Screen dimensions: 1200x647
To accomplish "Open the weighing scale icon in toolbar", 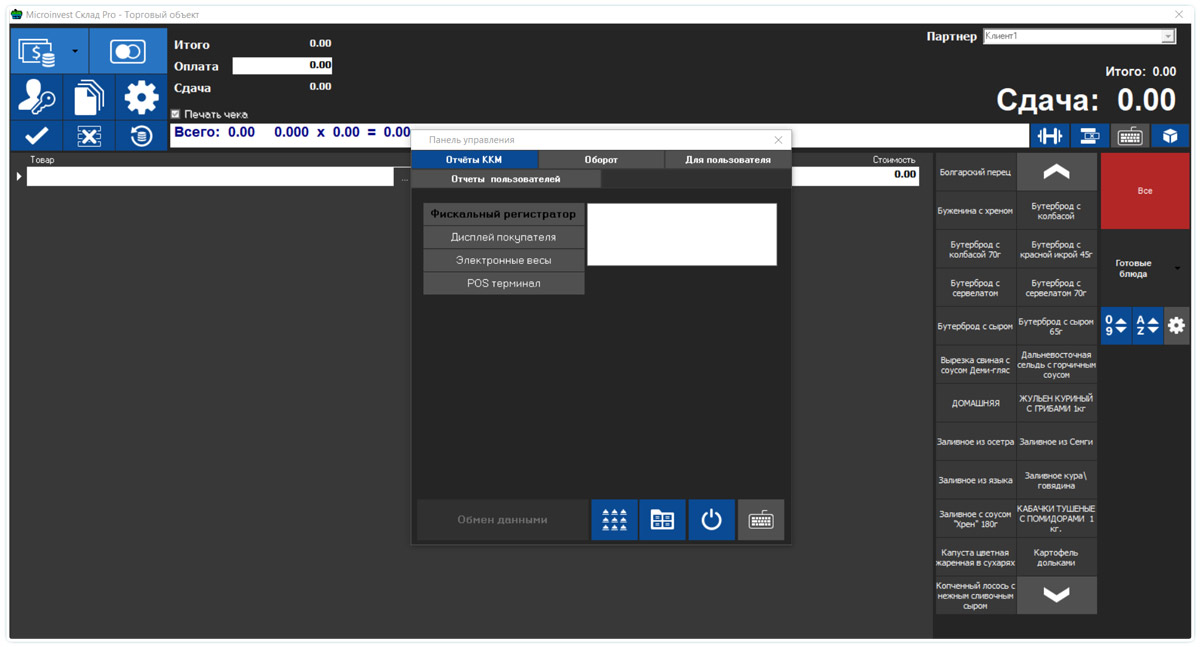I will pos(1049,136).
